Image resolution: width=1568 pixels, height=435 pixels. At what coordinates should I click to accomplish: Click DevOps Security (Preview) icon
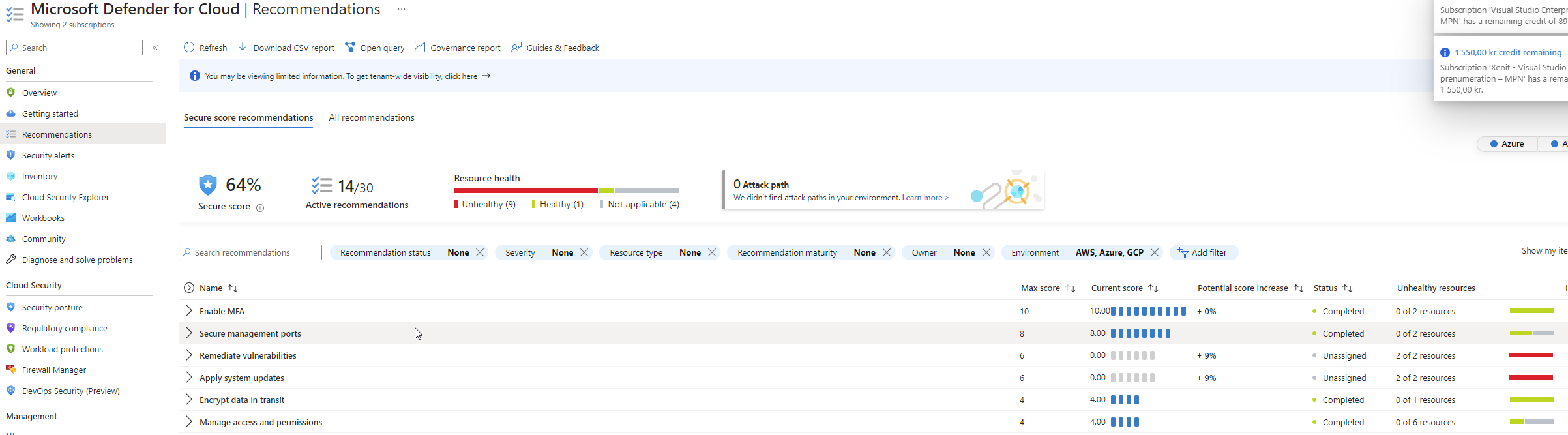tap(10, 390)
